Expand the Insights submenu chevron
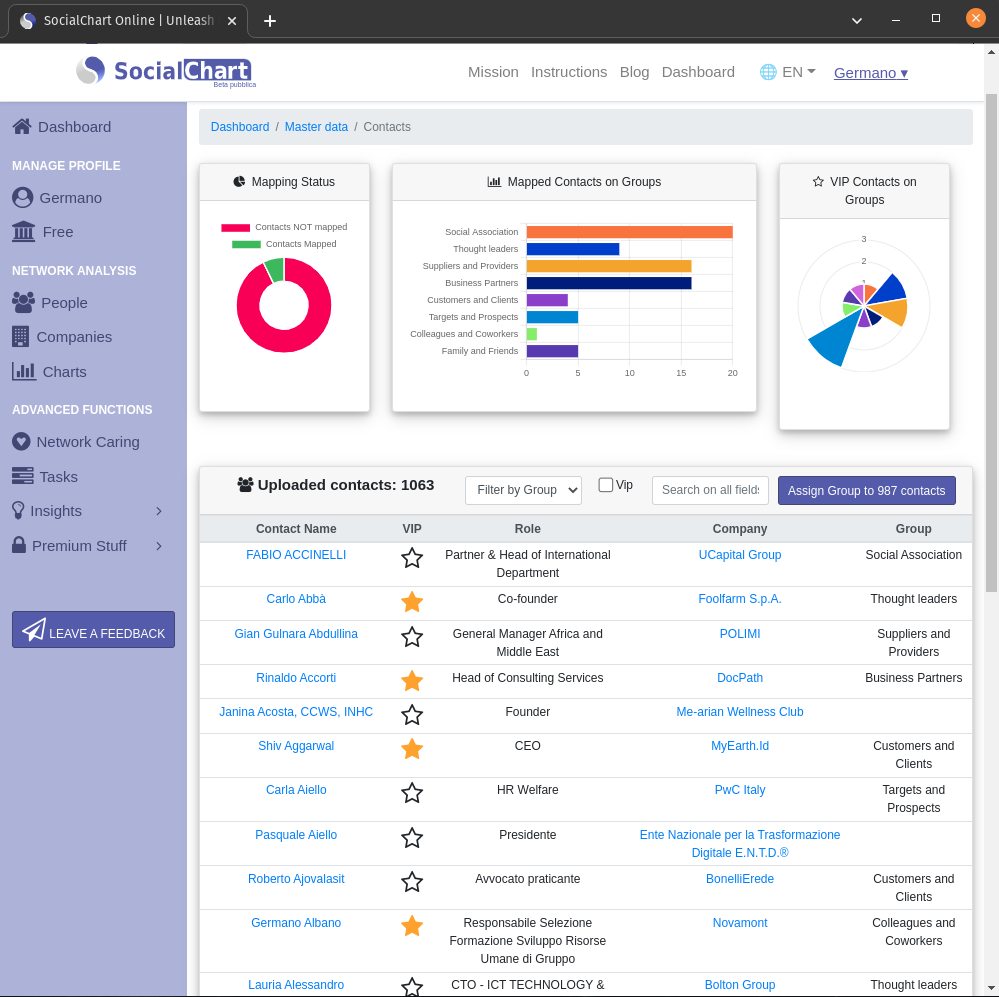 click(159, 511)
